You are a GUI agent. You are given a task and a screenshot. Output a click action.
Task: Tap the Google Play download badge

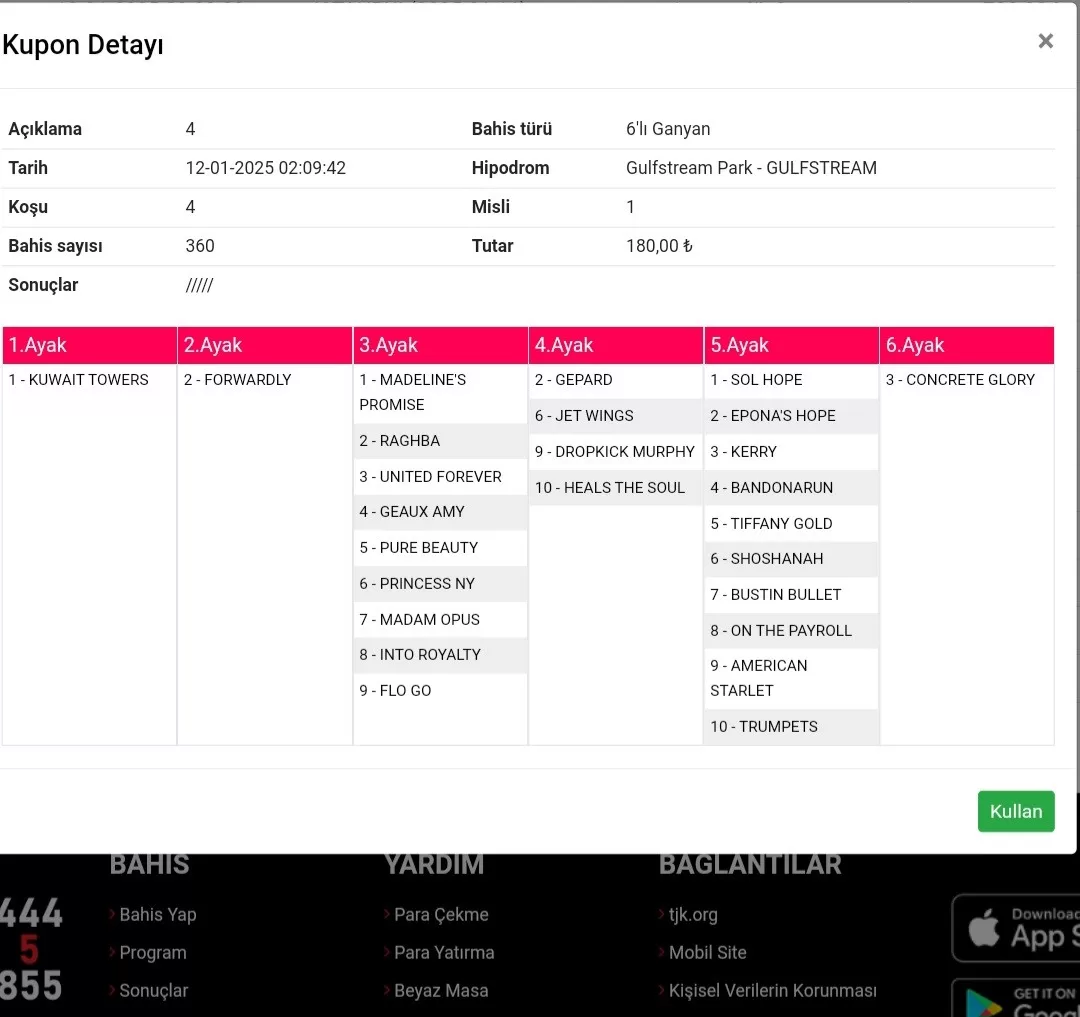[x=1016, y=1000]
